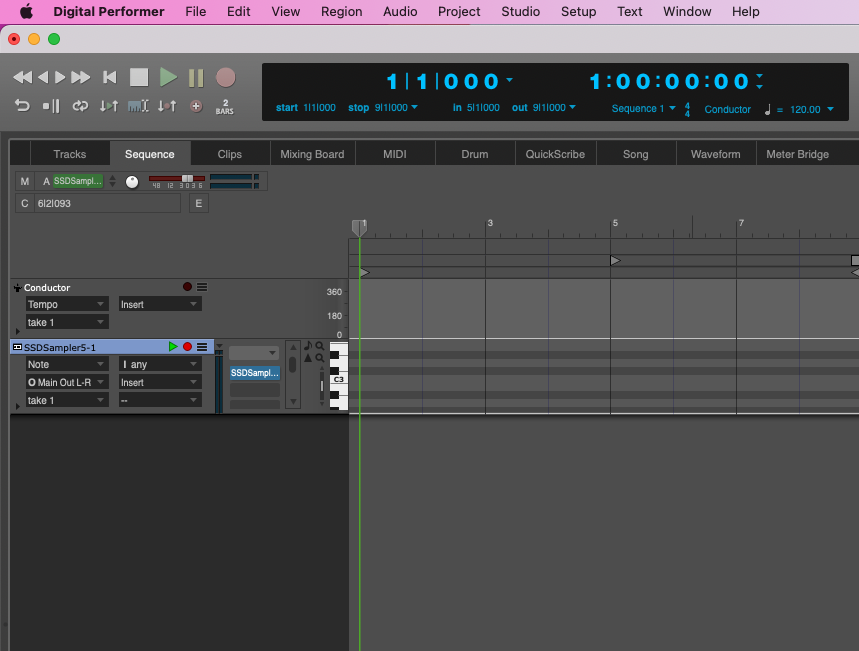Open the SSDSampler5-1 track settings menu icon
This screenshot has width=859, height=651.
coord(202,347)
